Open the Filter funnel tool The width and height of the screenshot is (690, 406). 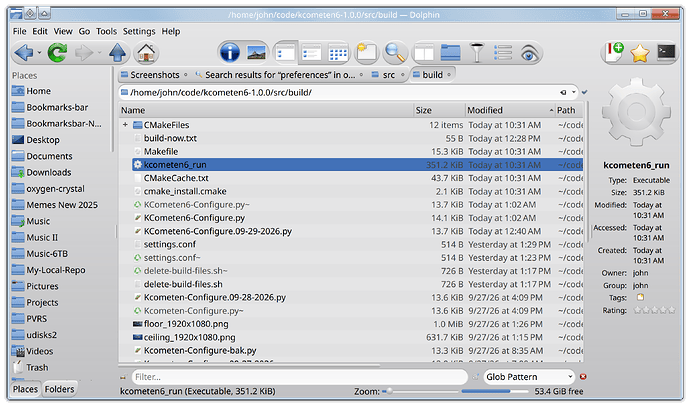pos(477,53)
